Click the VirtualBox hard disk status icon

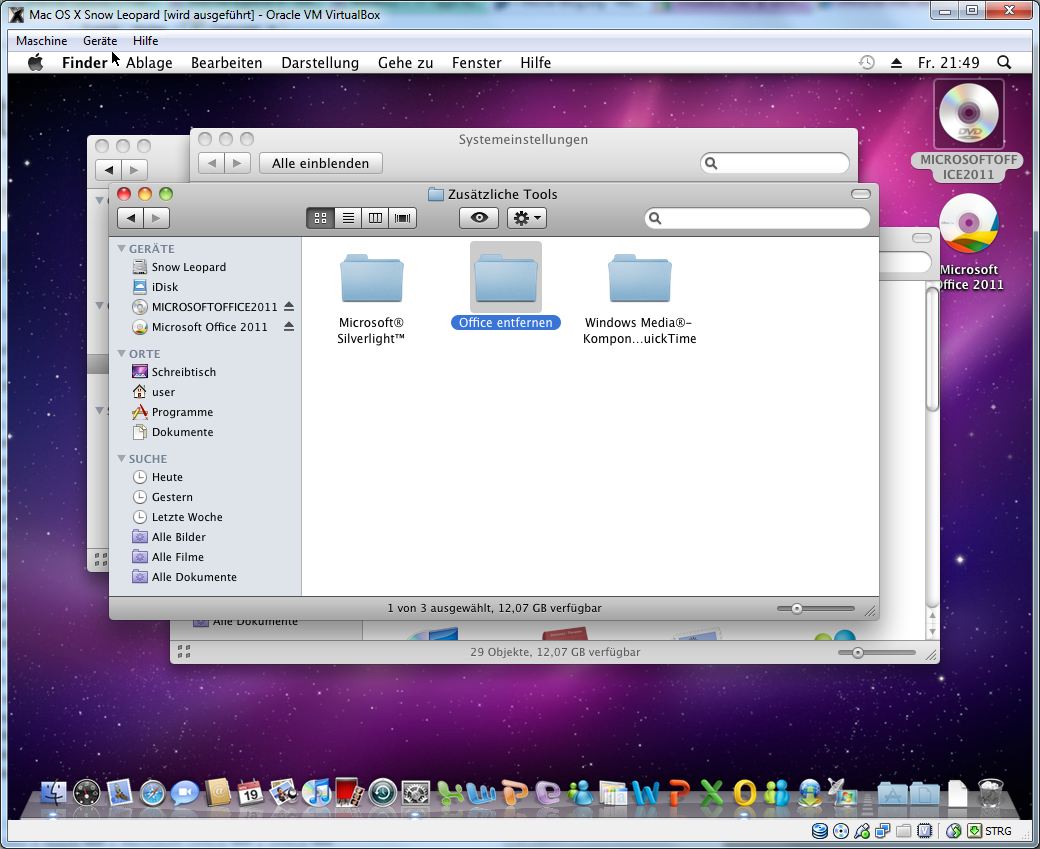coord(820,831)
